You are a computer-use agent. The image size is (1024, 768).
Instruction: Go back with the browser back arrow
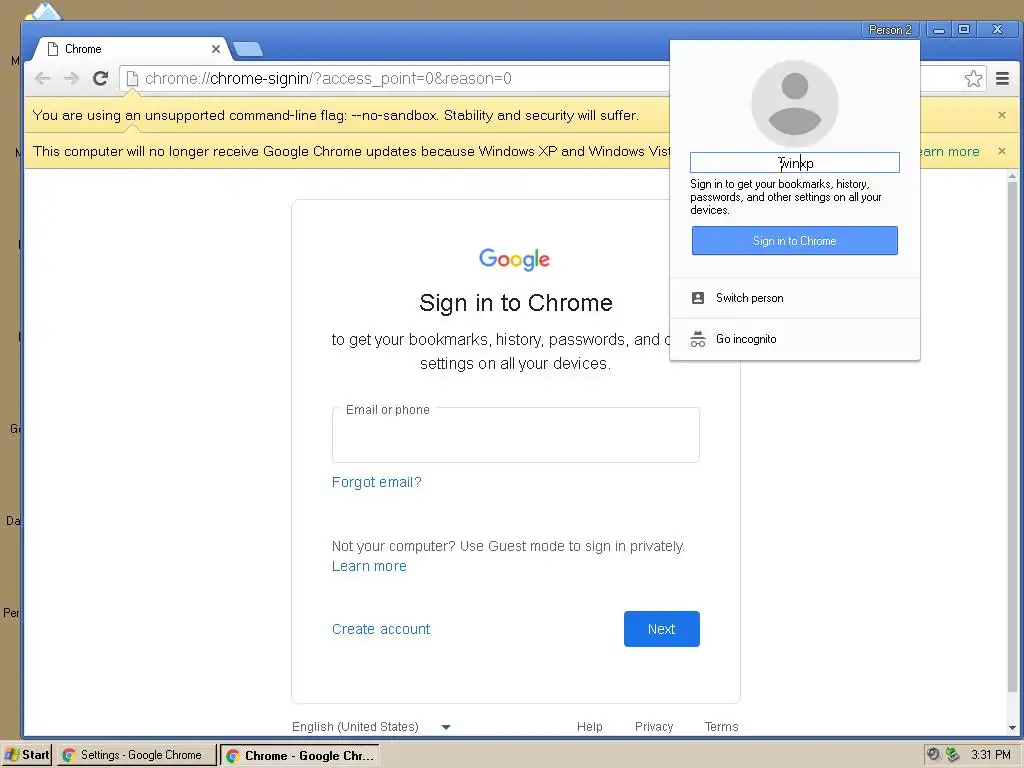coord(42,78)
